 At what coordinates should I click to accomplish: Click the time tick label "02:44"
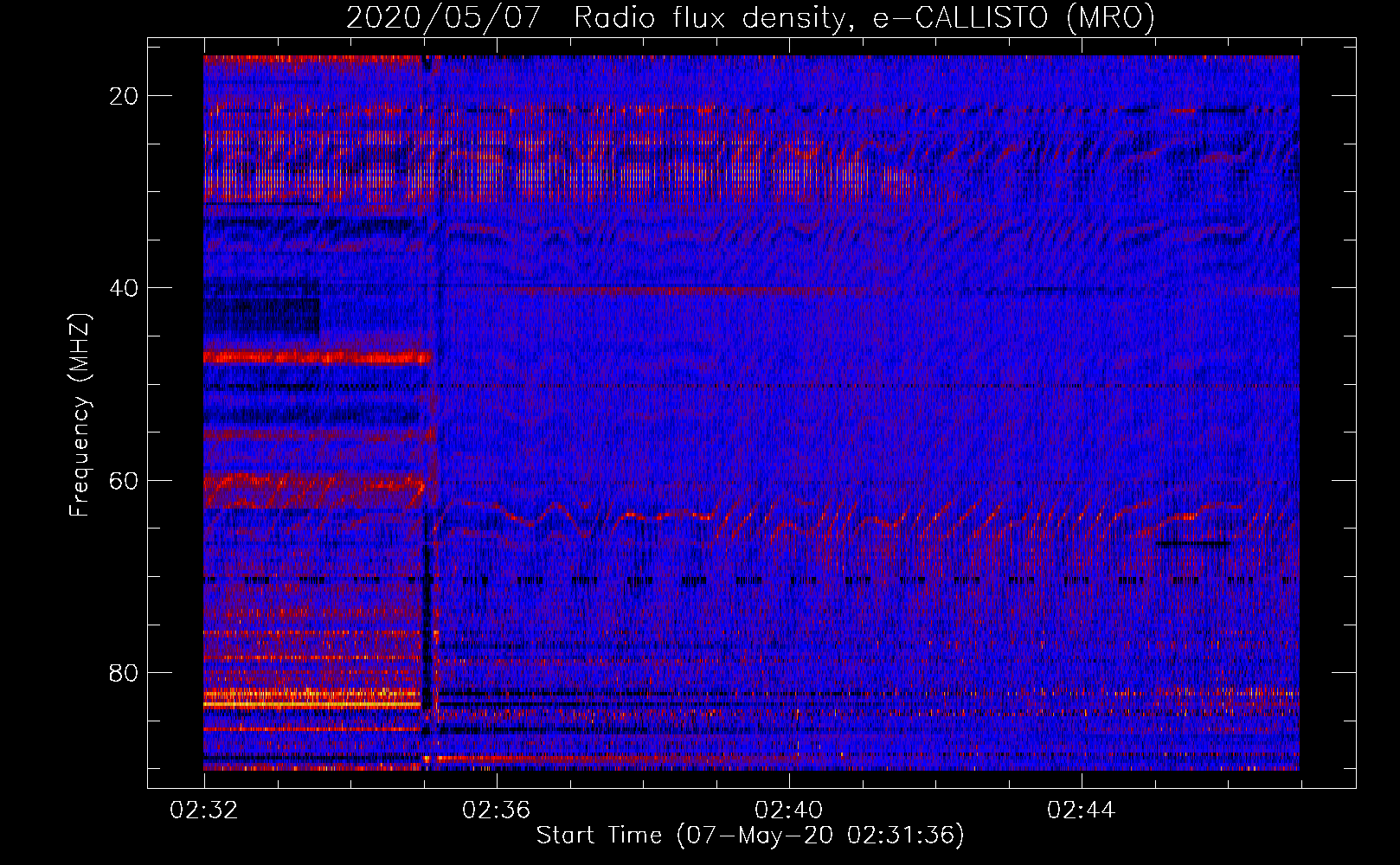click(1082, 811)
